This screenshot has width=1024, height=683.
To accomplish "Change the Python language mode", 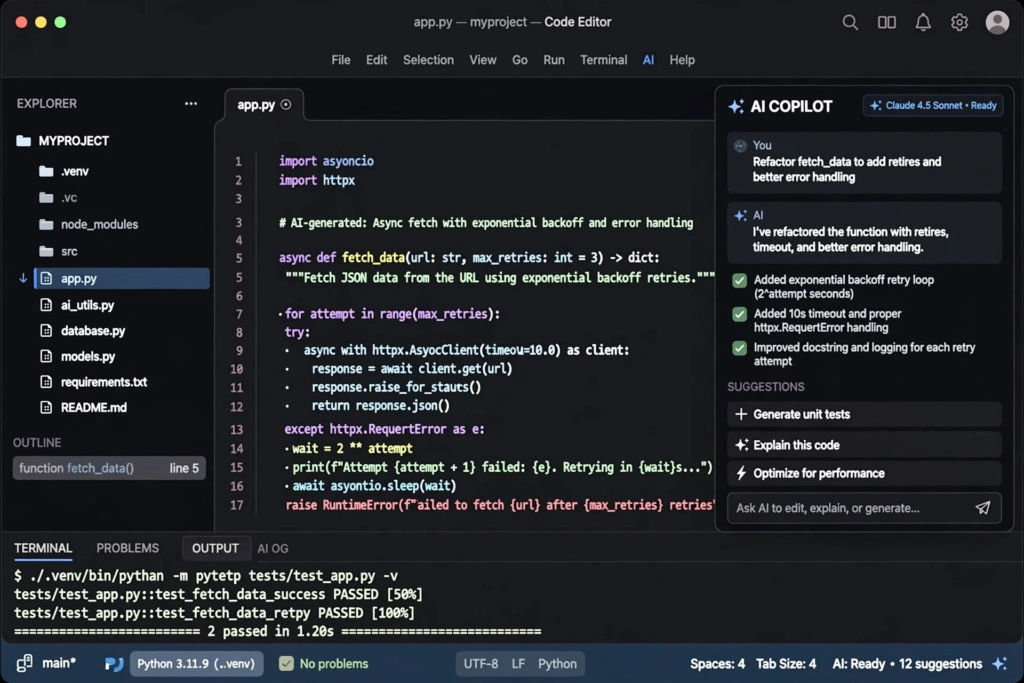I will (557, 663).
